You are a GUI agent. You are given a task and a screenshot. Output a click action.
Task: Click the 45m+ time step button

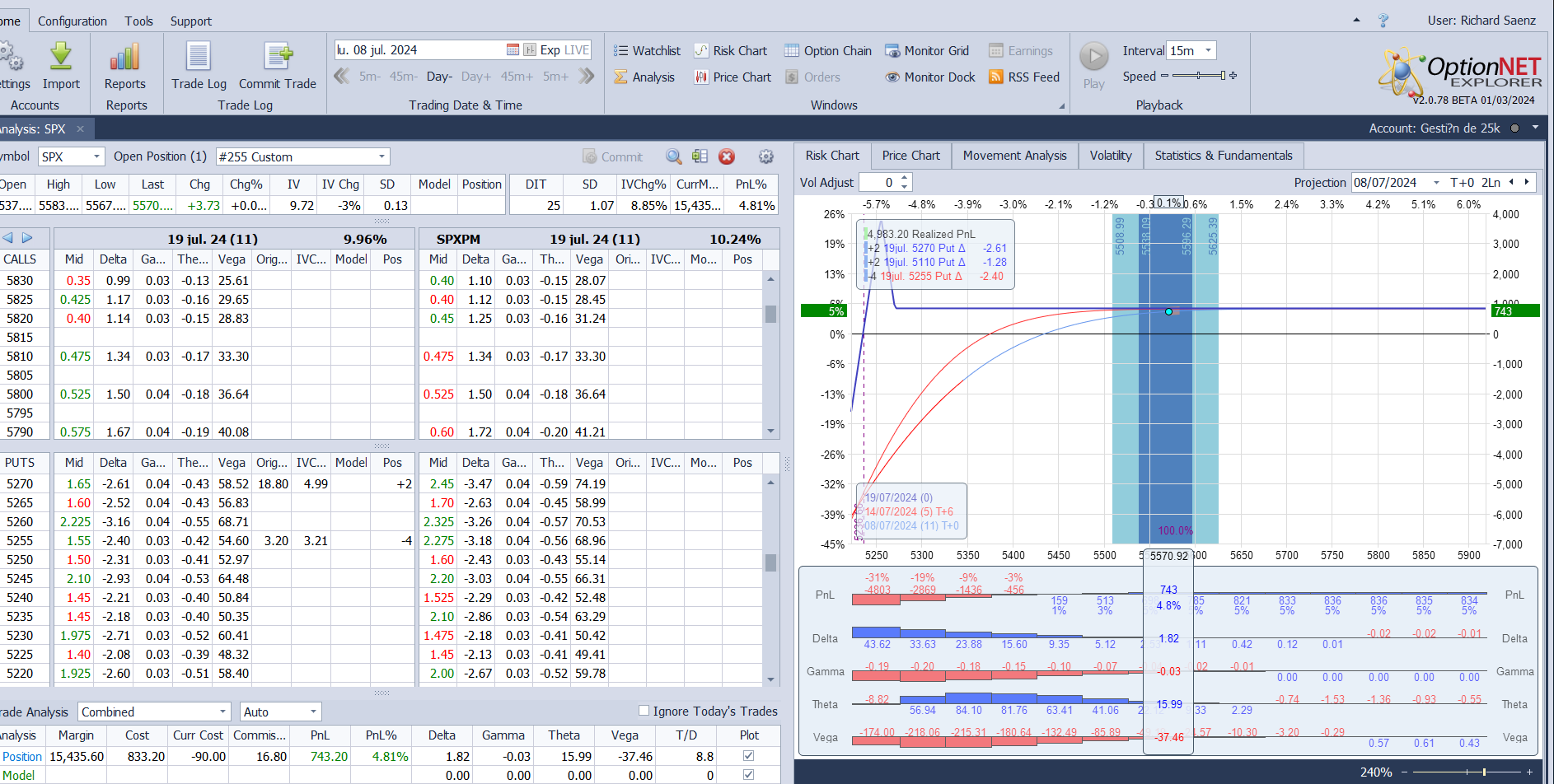[x=517, y=77]
